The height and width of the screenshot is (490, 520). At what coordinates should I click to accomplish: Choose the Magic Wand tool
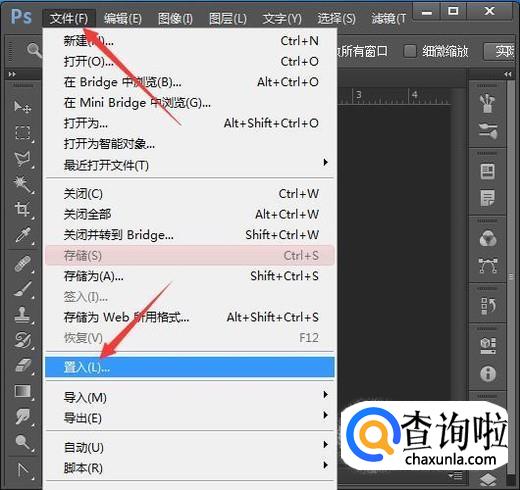tap(23, 184)
